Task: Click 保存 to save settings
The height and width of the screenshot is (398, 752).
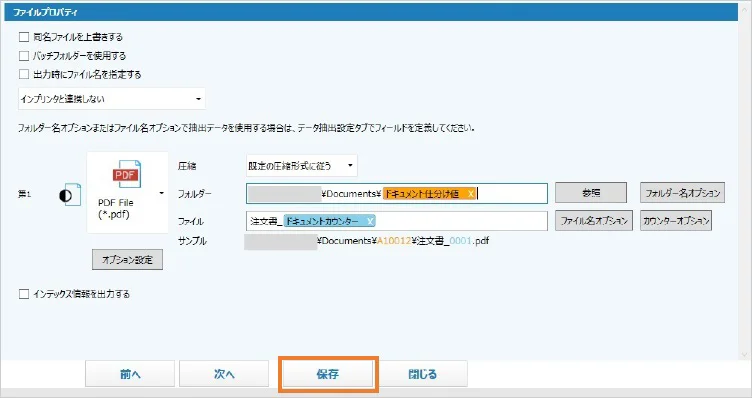Action: [x=328, y=374]
